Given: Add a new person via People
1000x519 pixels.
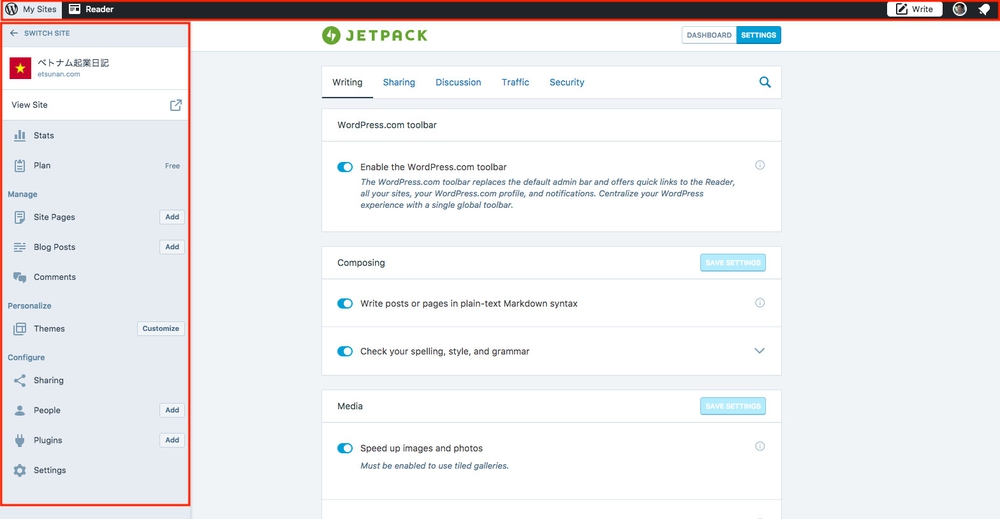Looking at the screenshot, I should pyautogui.click(x=172, y=410).
